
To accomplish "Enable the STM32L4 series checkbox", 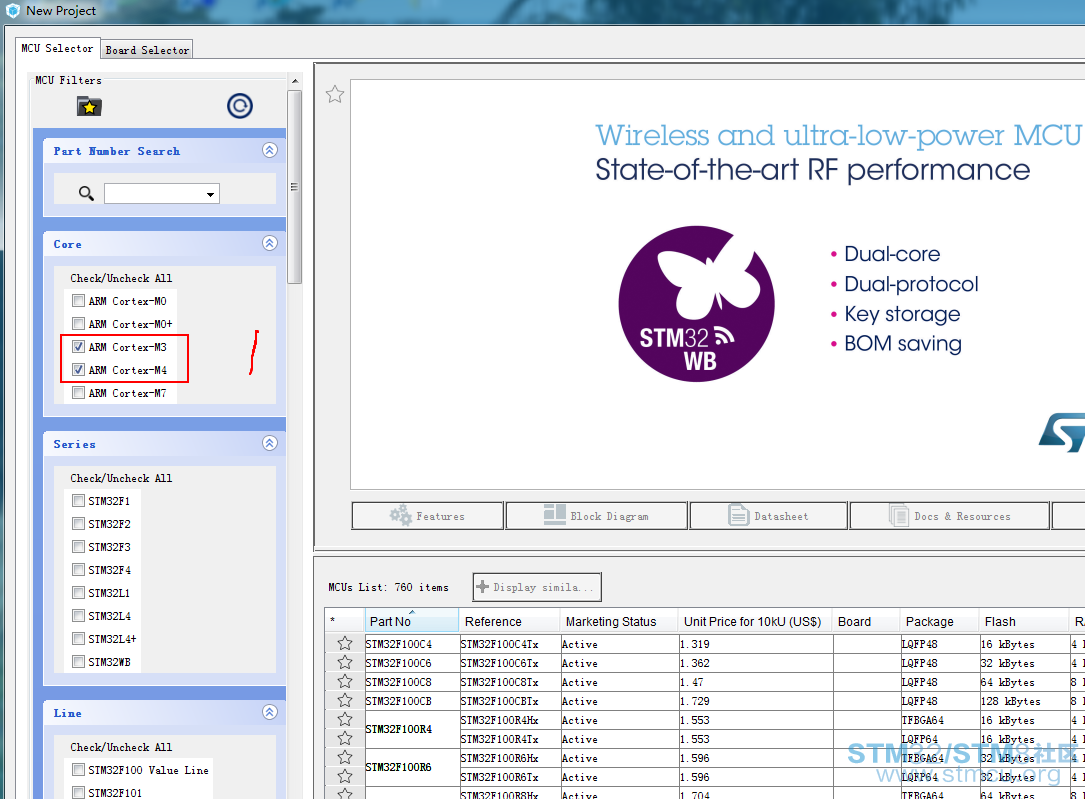I will 78,616.
